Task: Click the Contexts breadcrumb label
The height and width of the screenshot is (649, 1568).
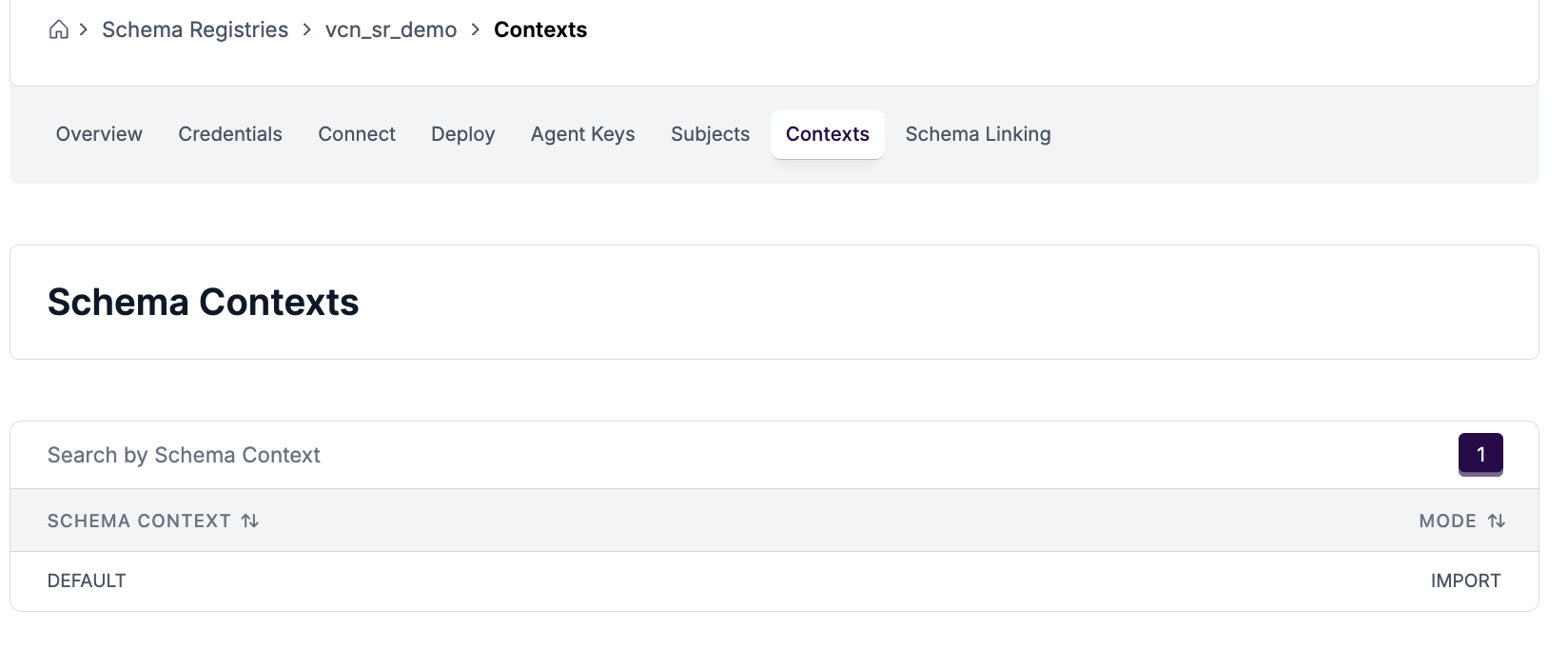Action: (540, 29)
